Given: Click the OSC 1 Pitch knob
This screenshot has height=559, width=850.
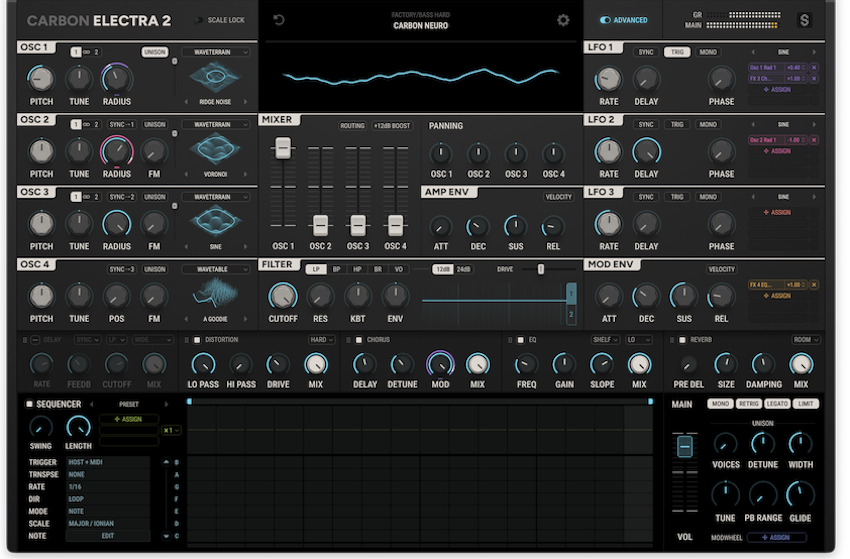Looking at the screenshot, I should (41, 79).
